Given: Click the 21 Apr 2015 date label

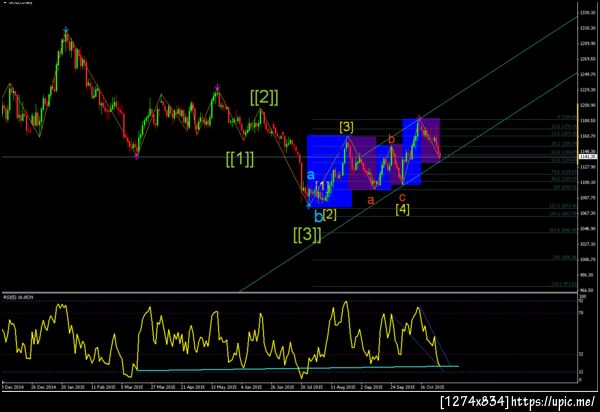Looking at the screenshot, I should pyautogui.click(x=192, y=387).
